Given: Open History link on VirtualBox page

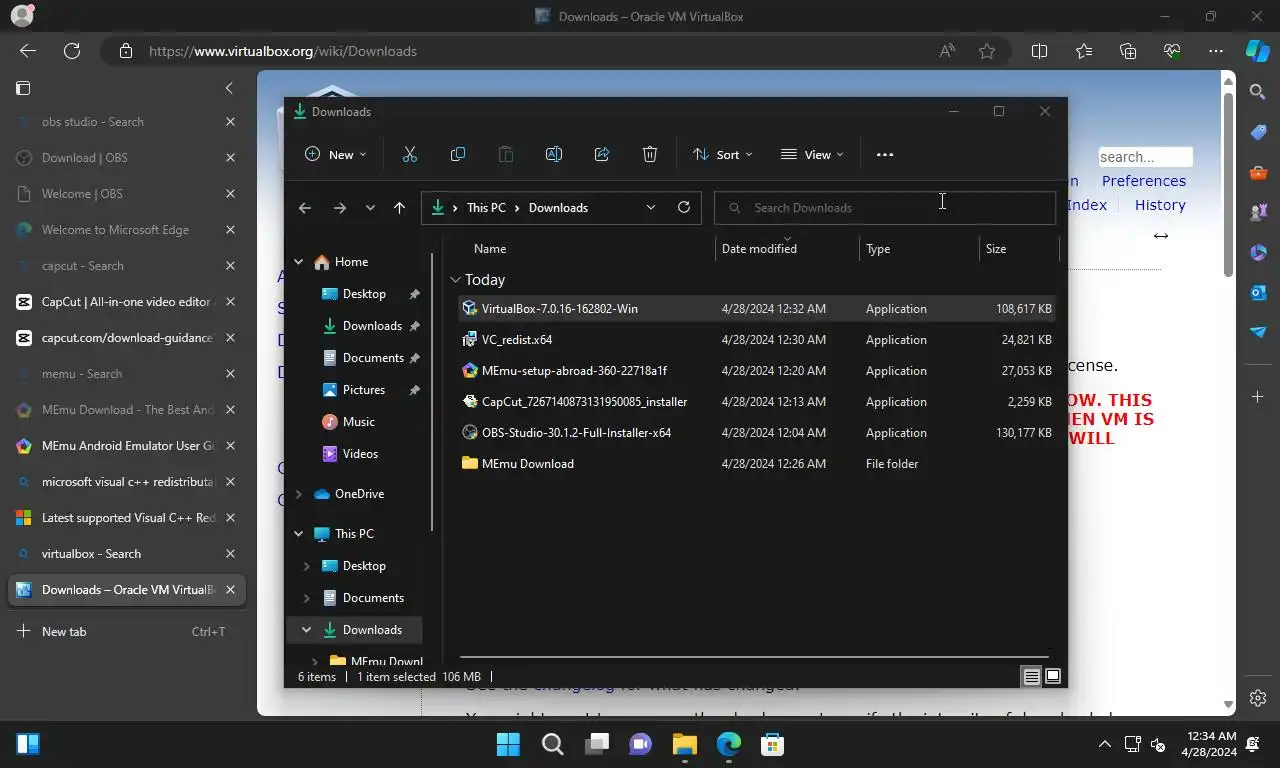Looking at the screenshot, I should [x=1160, y=205].
